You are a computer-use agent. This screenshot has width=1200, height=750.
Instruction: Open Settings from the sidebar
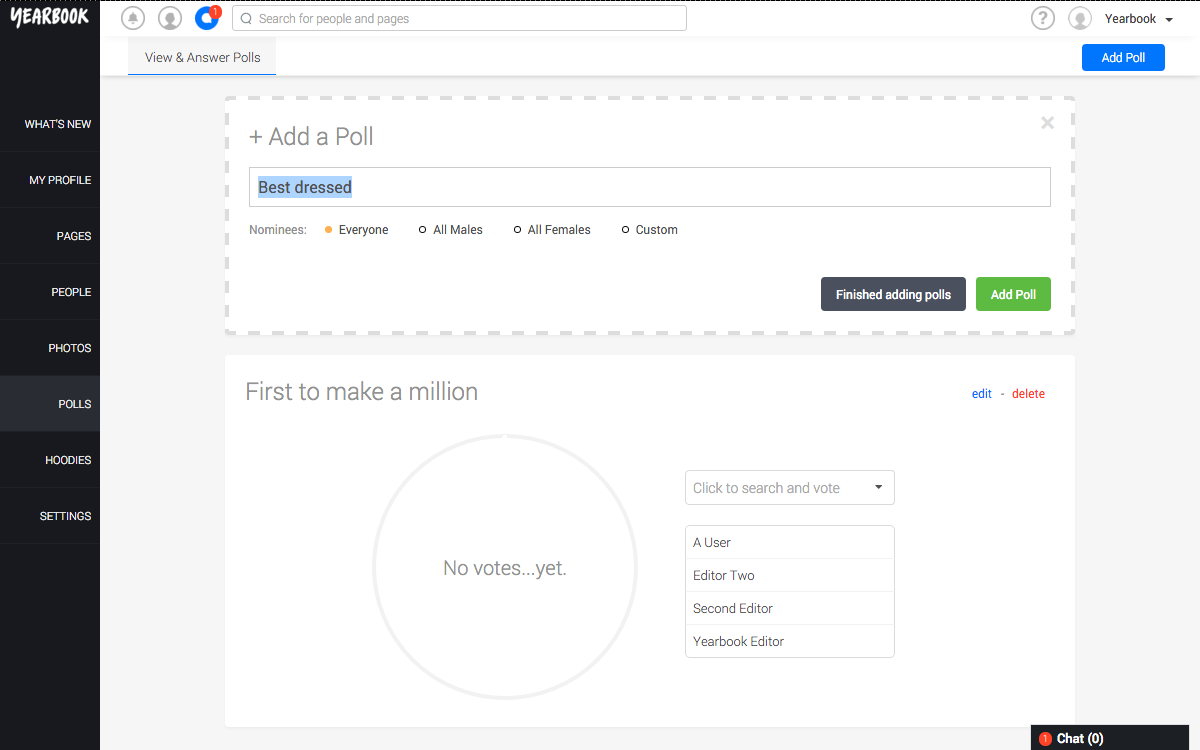50,516
